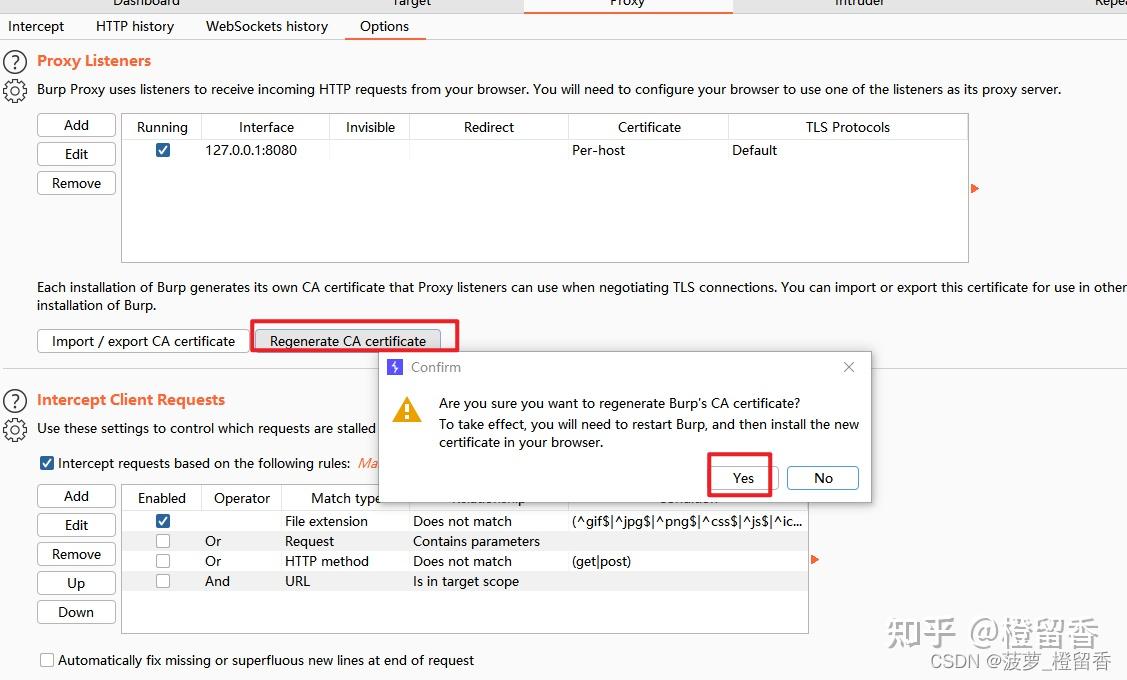The height and width of the screenshot is (680, 1127).
Task: Open the Proxy Listeners settings gear
Action: 15,90
